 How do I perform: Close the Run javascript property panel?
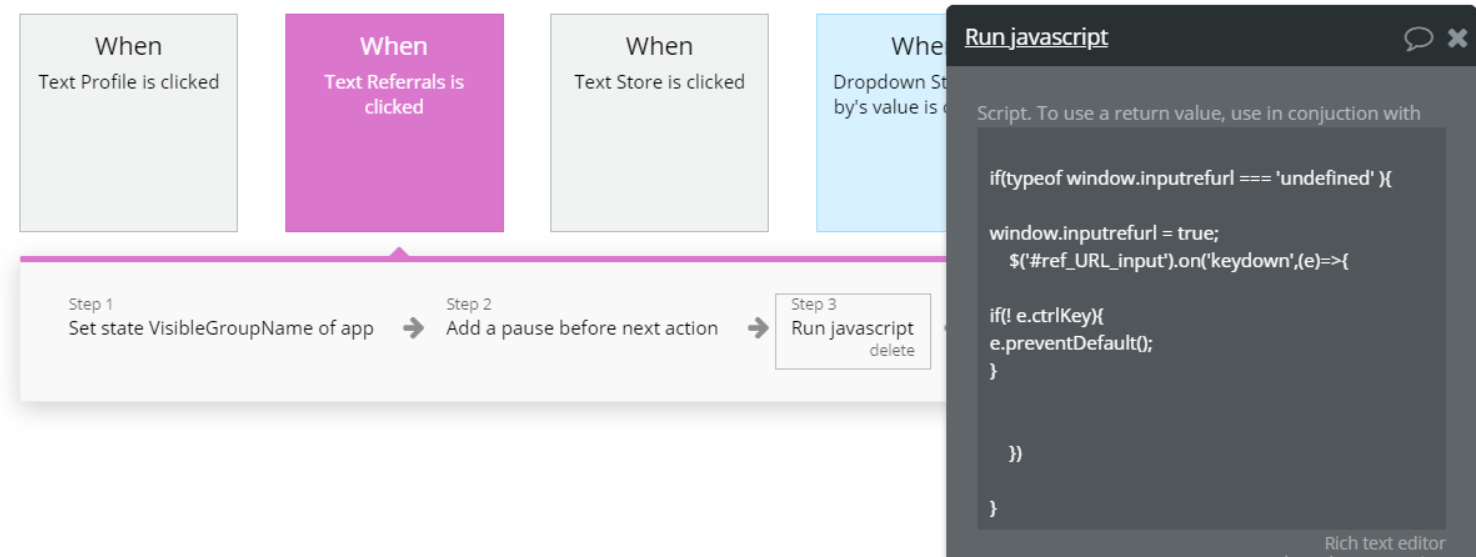click(x=1457, y=39)
